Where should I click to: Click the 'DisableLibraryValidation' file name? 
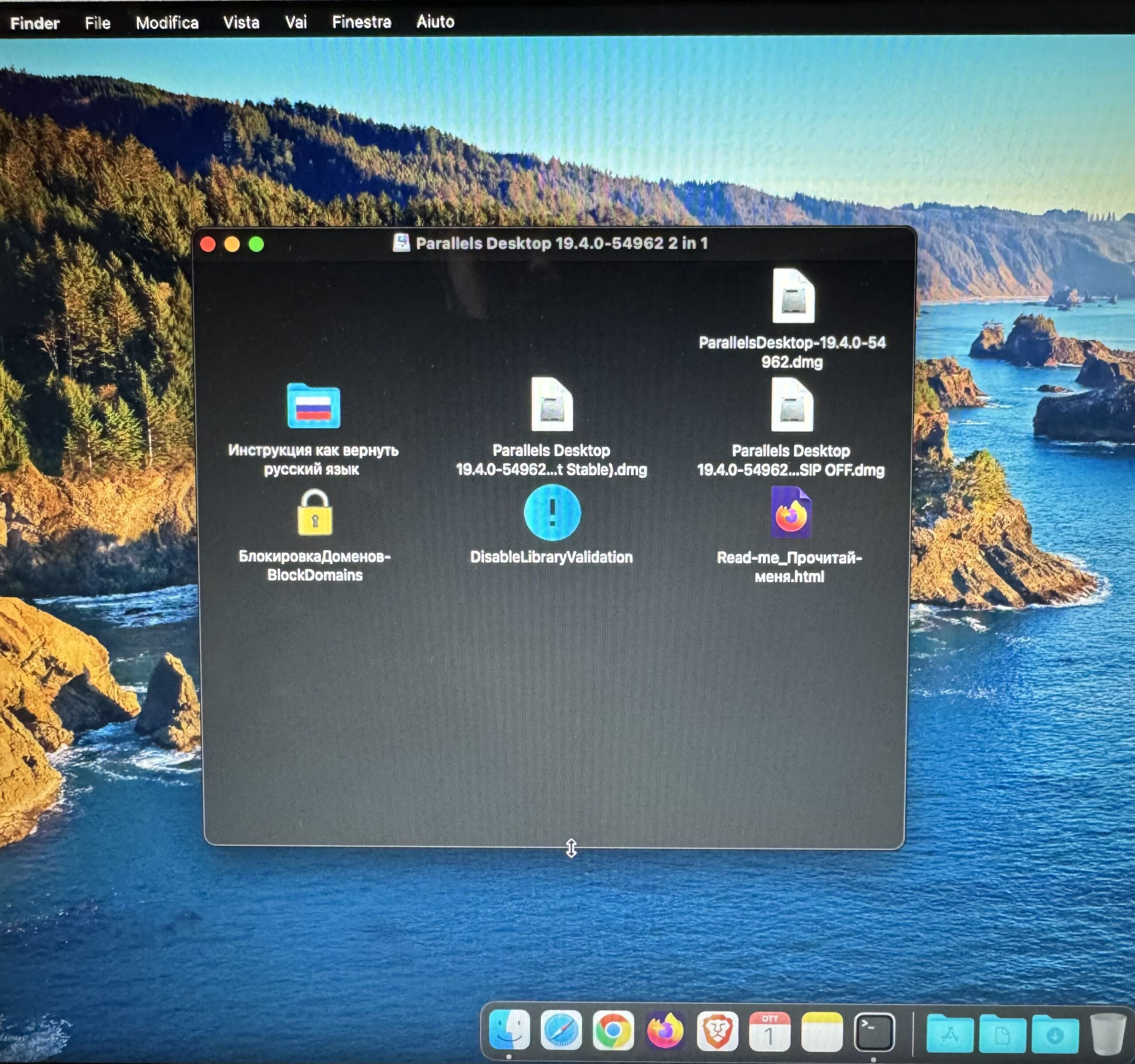click(x=551, y=557)
